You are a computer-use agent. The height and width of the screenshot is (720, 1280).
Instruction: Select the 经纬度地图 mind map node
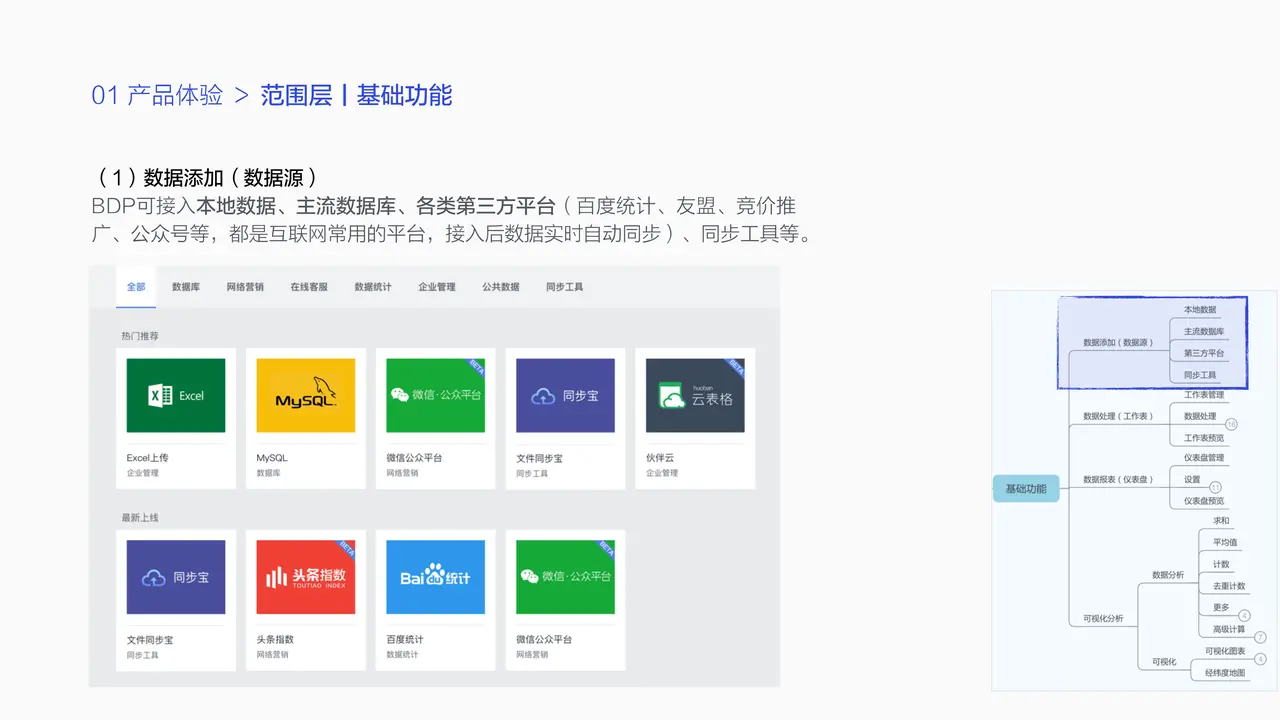pyautogui.click(x=1225, y=673)
